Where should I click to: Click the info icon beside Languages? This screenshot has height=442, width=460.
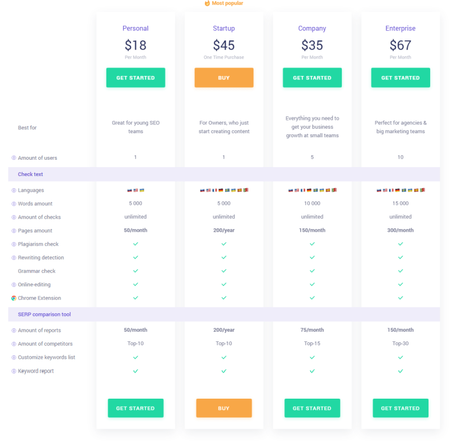(x=14, y=190)
